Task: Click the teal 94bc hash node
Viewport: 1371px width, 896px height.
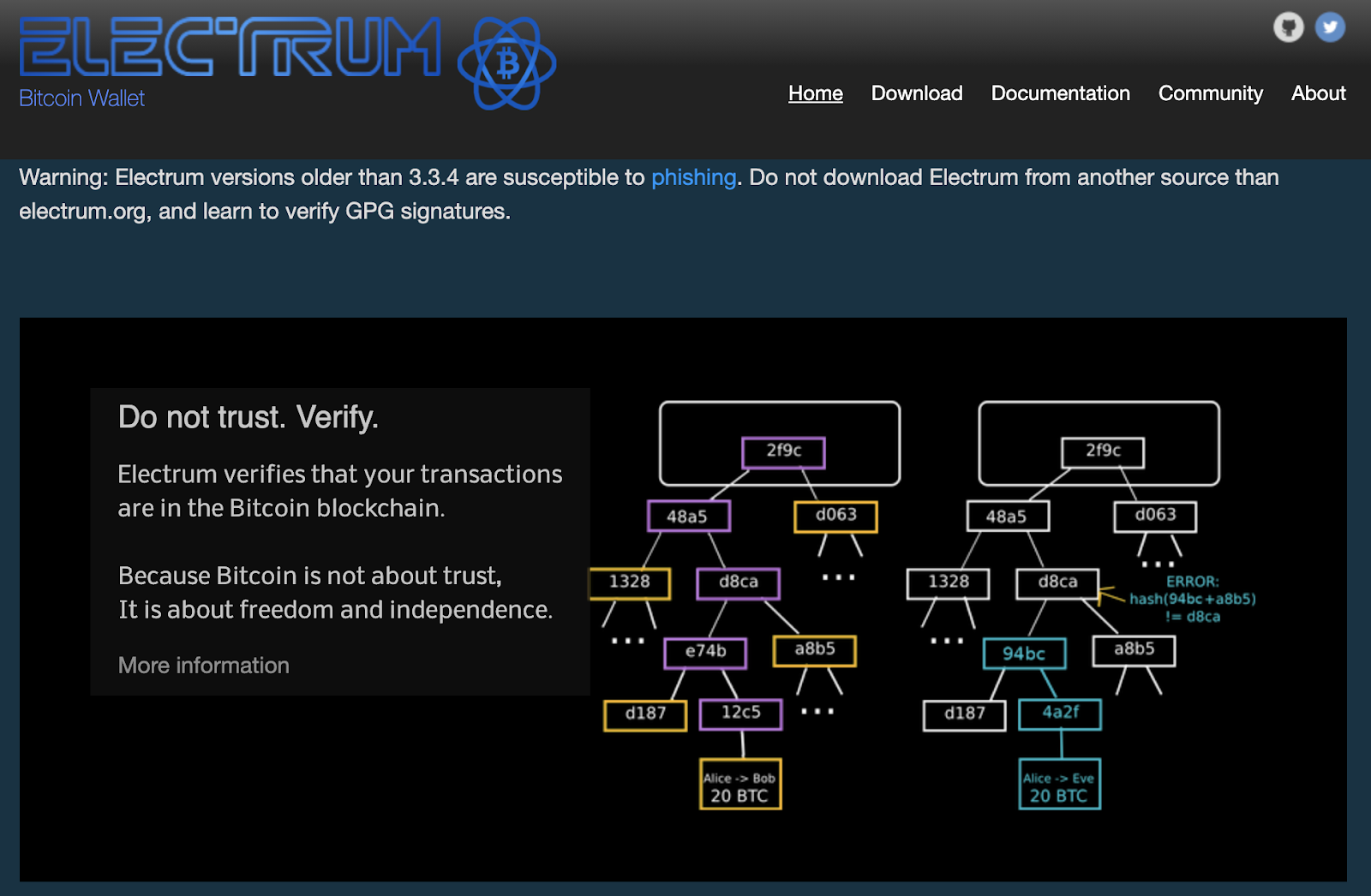Action: coord(1024,654)
